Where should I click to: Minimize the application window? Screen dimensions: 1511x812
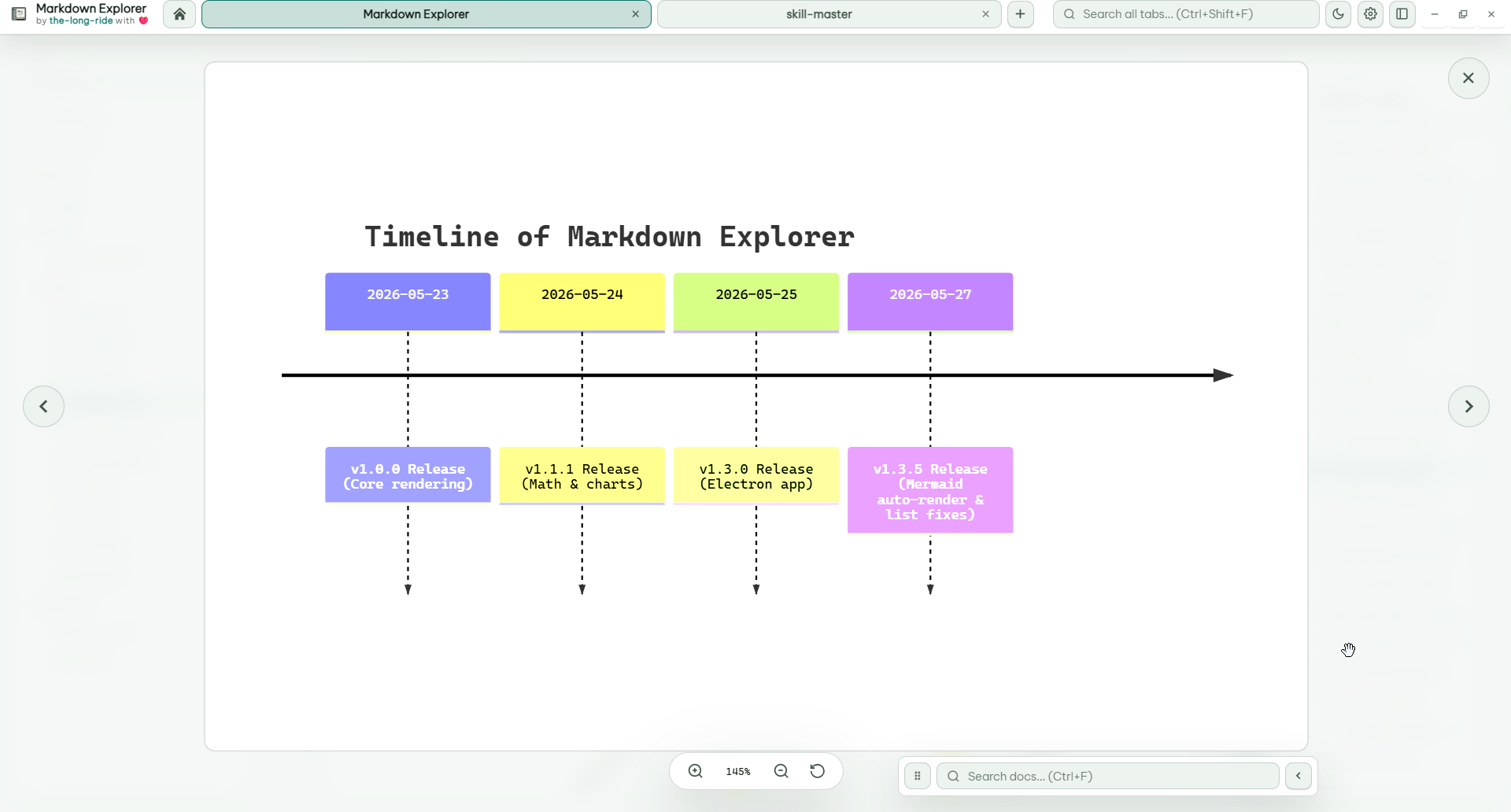coord(1435,14)
